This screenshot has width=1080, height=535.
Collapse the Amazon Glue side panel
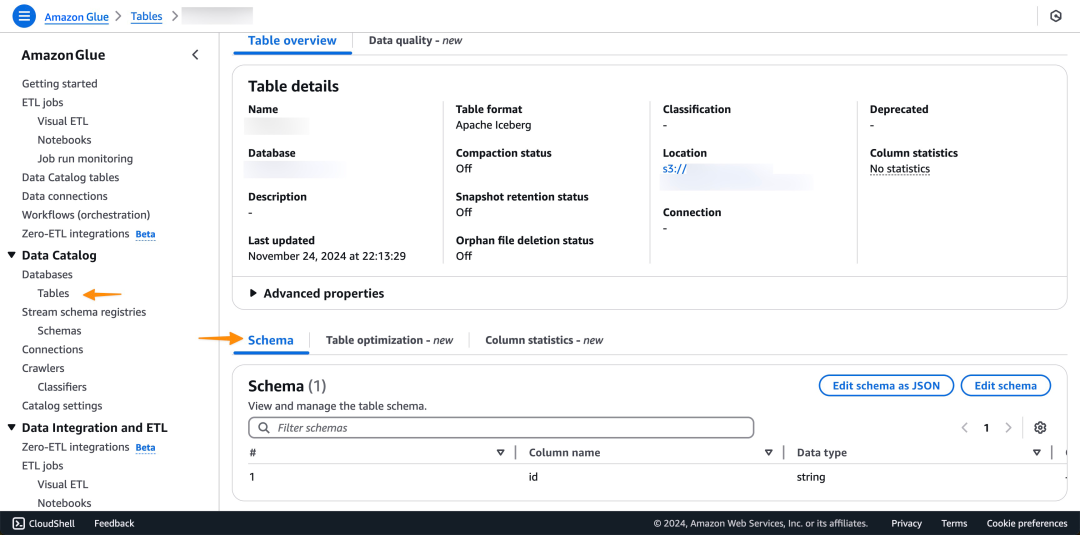(x=195, y=55)
